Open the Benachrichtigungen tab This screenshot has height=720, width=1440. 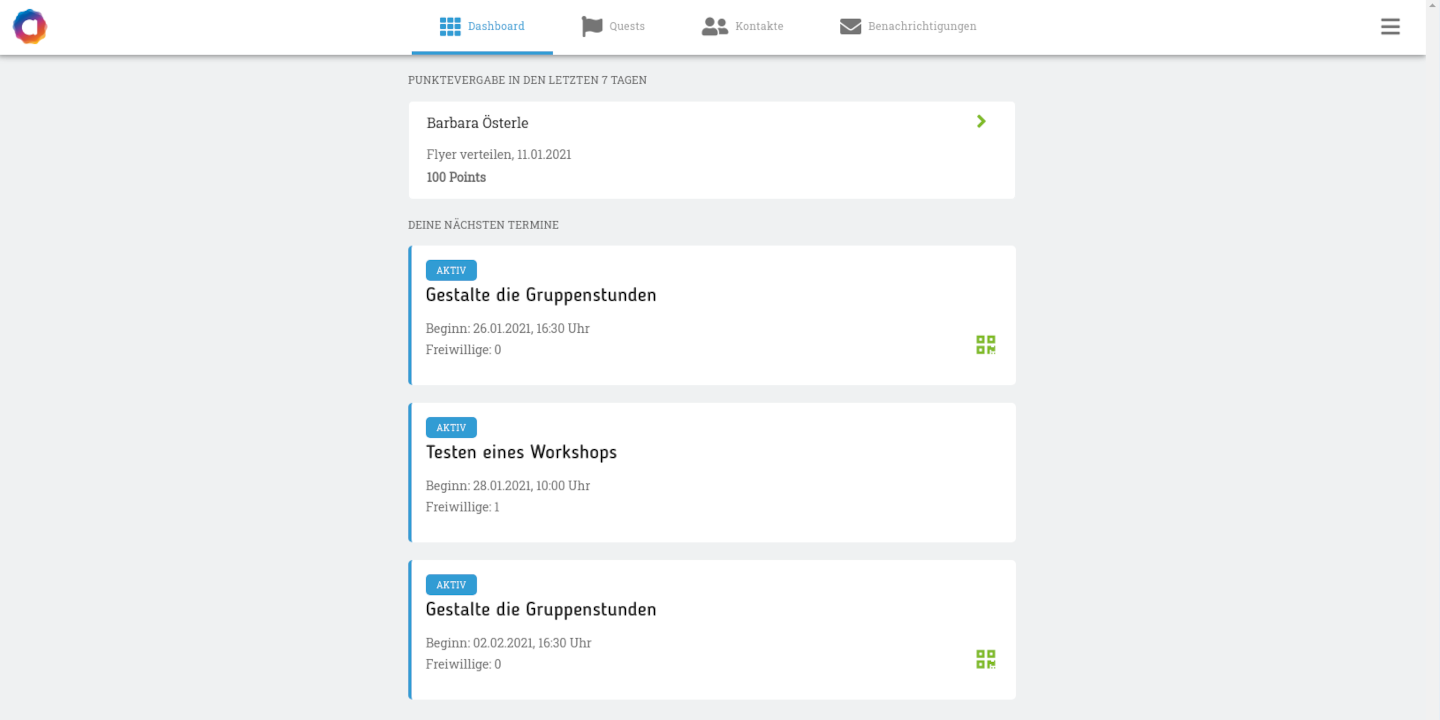pos(908,27)
